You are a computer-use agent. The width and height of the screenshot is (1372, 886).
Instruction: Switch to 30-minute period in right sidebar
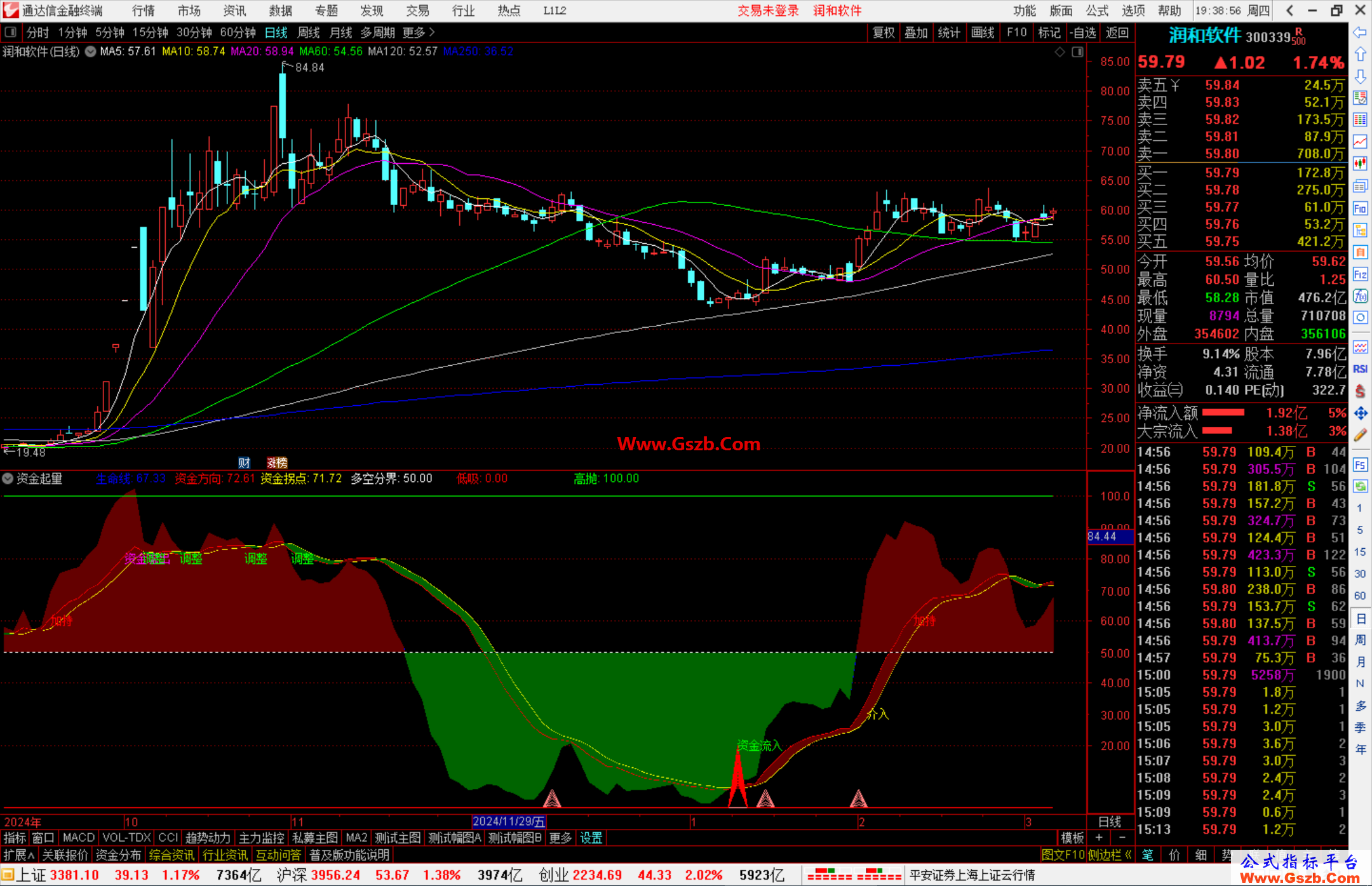pyautogui.click(x=1359, y=574)
